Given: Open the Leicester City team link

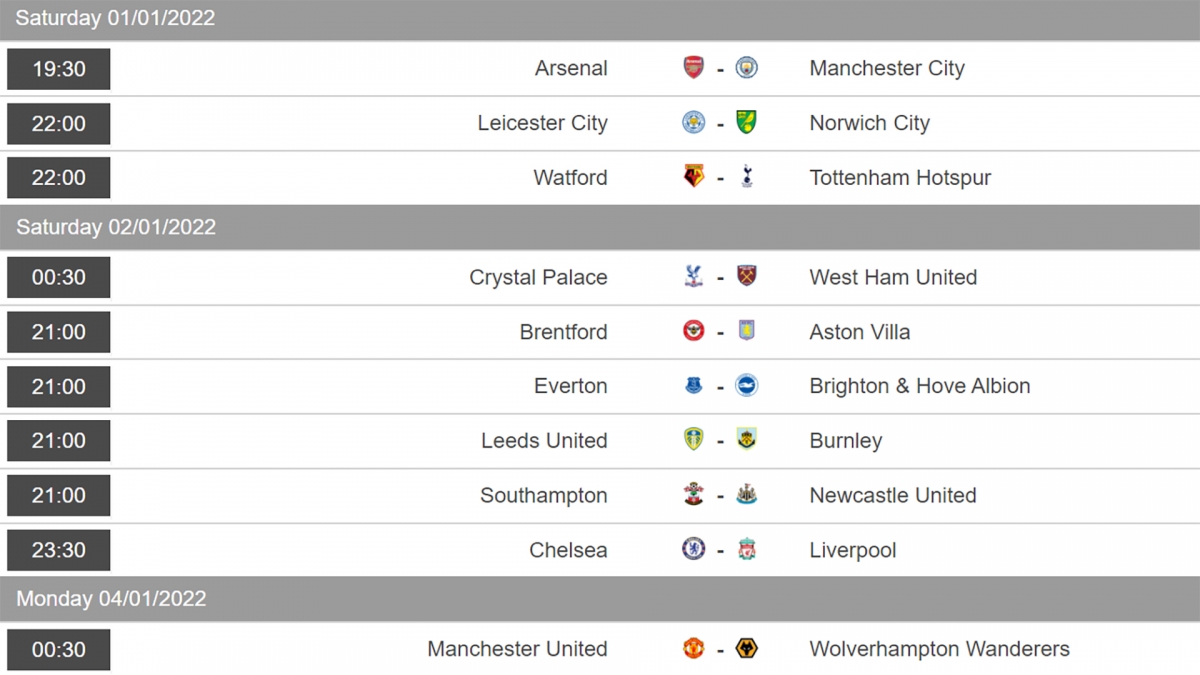Looking at the screenshot, I should click(542, 123).
